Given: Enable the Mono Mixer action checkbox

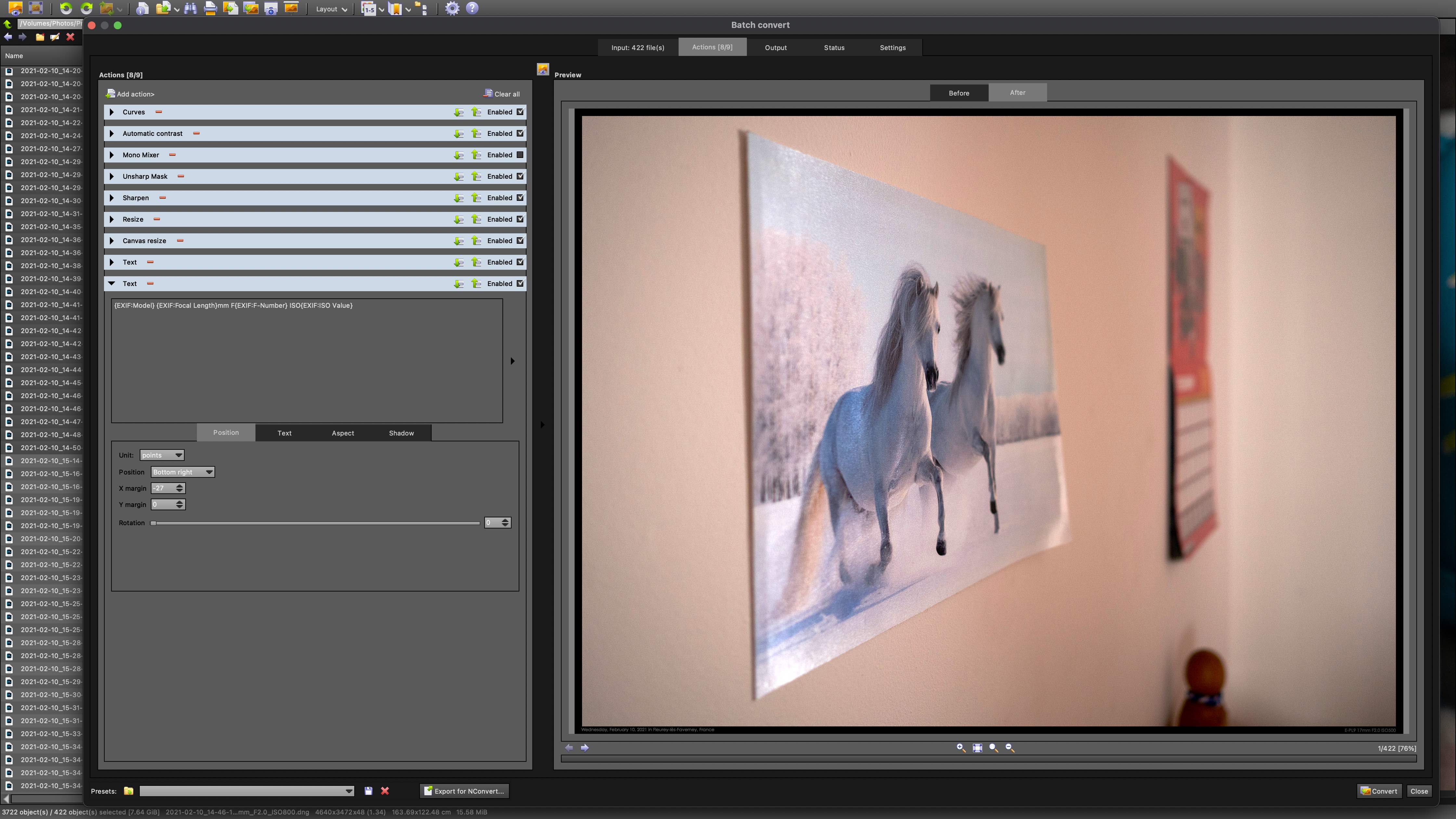Looking at the screenshot, I should tap(520, 155).
